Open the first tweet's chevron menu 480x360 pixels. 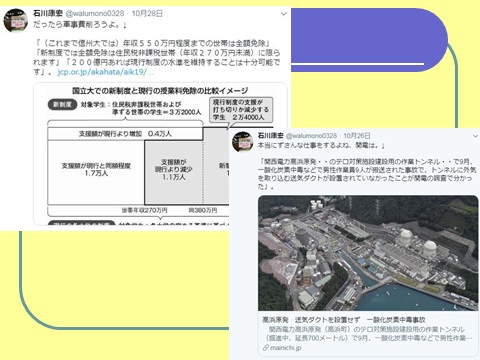283,14
